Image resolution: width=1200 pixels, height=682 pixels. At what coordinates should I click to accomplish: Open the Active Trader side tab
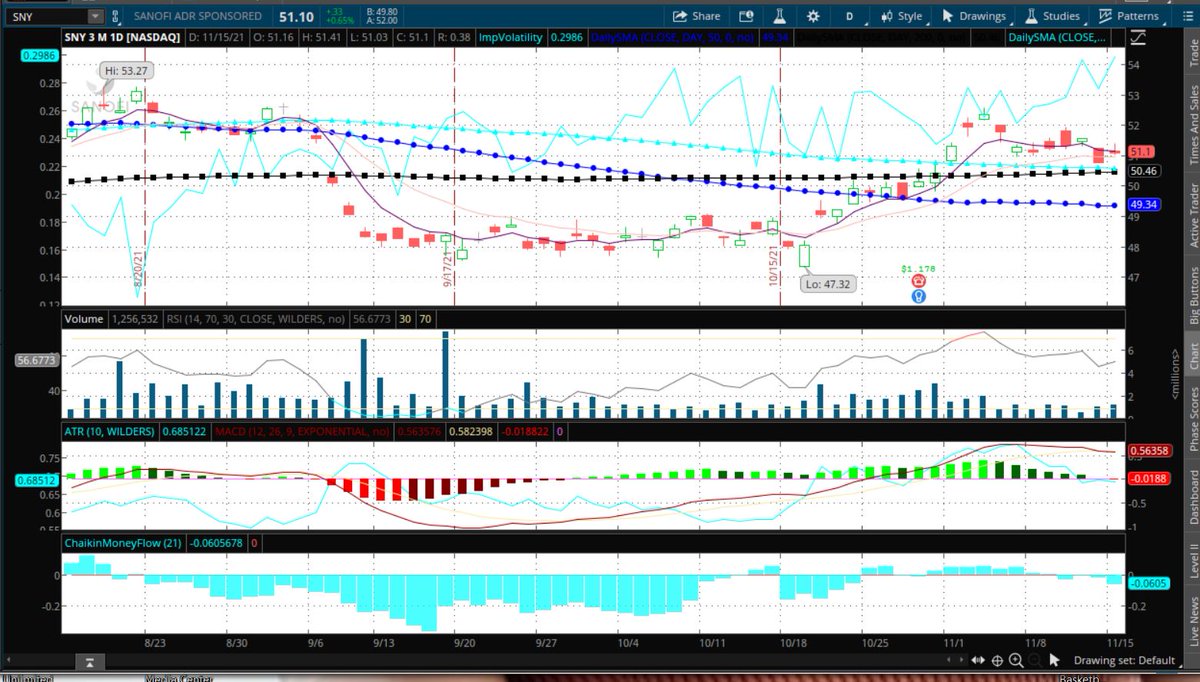[x=1192, y=217]
